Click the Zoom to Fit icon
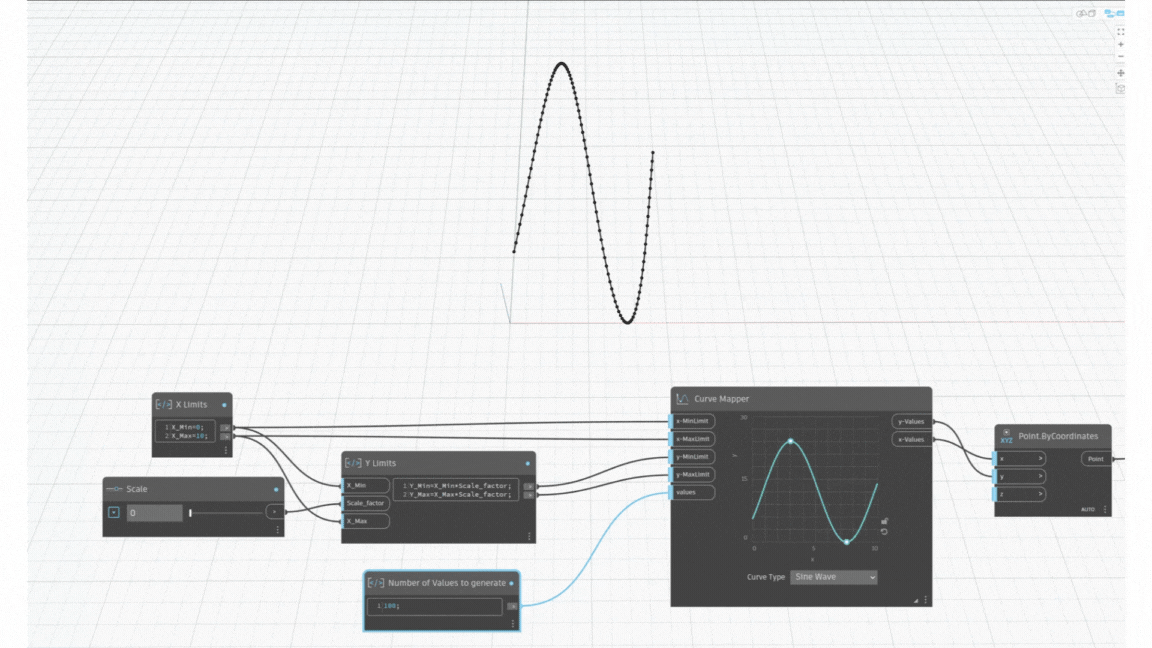 (x=1121, y=31)
